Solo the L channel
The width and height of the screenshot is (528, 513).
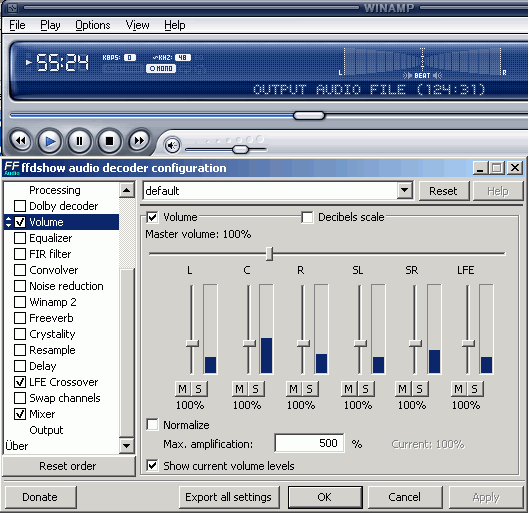coord(199,389)
